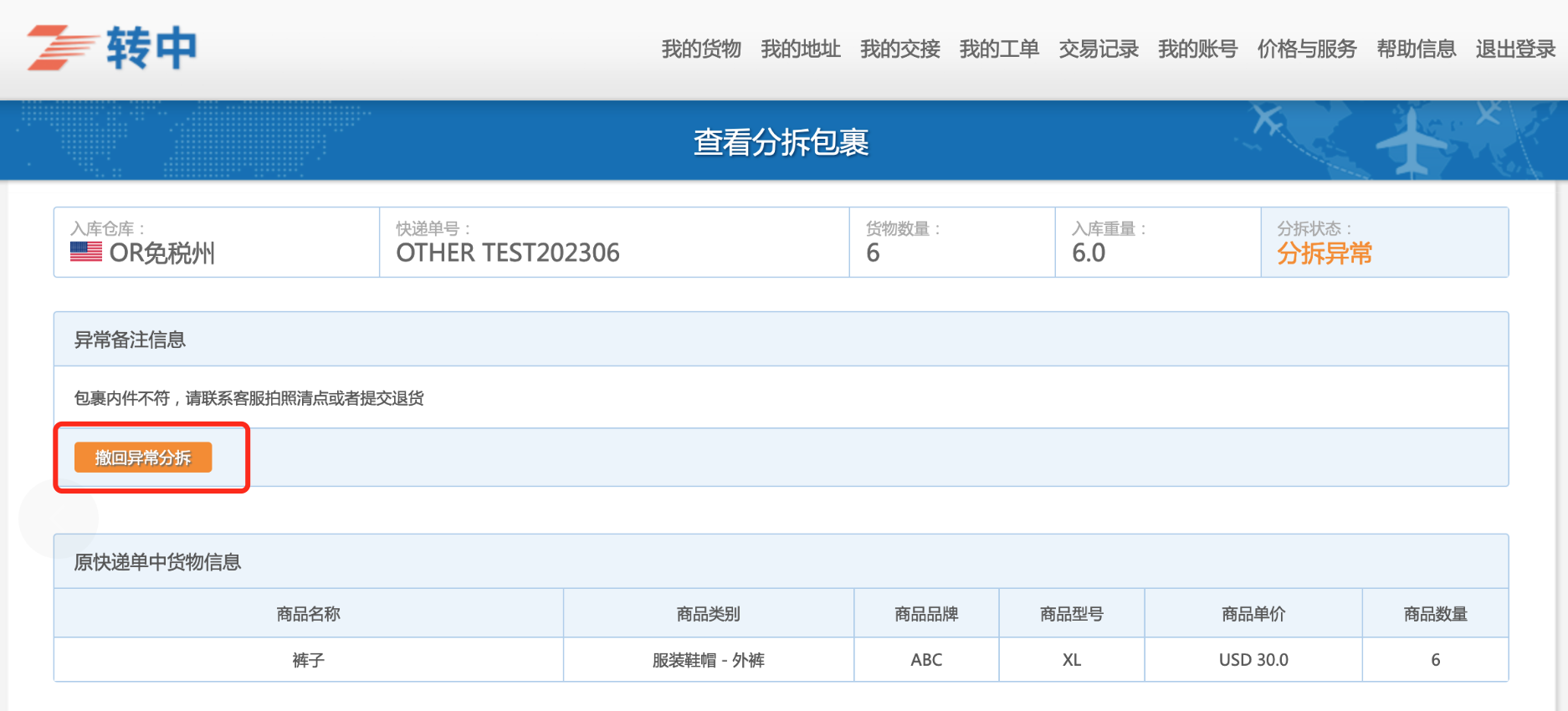Screen dimensions: 1568x711
Task: Open 帮助信息 menu
Action: point(1417,49)
